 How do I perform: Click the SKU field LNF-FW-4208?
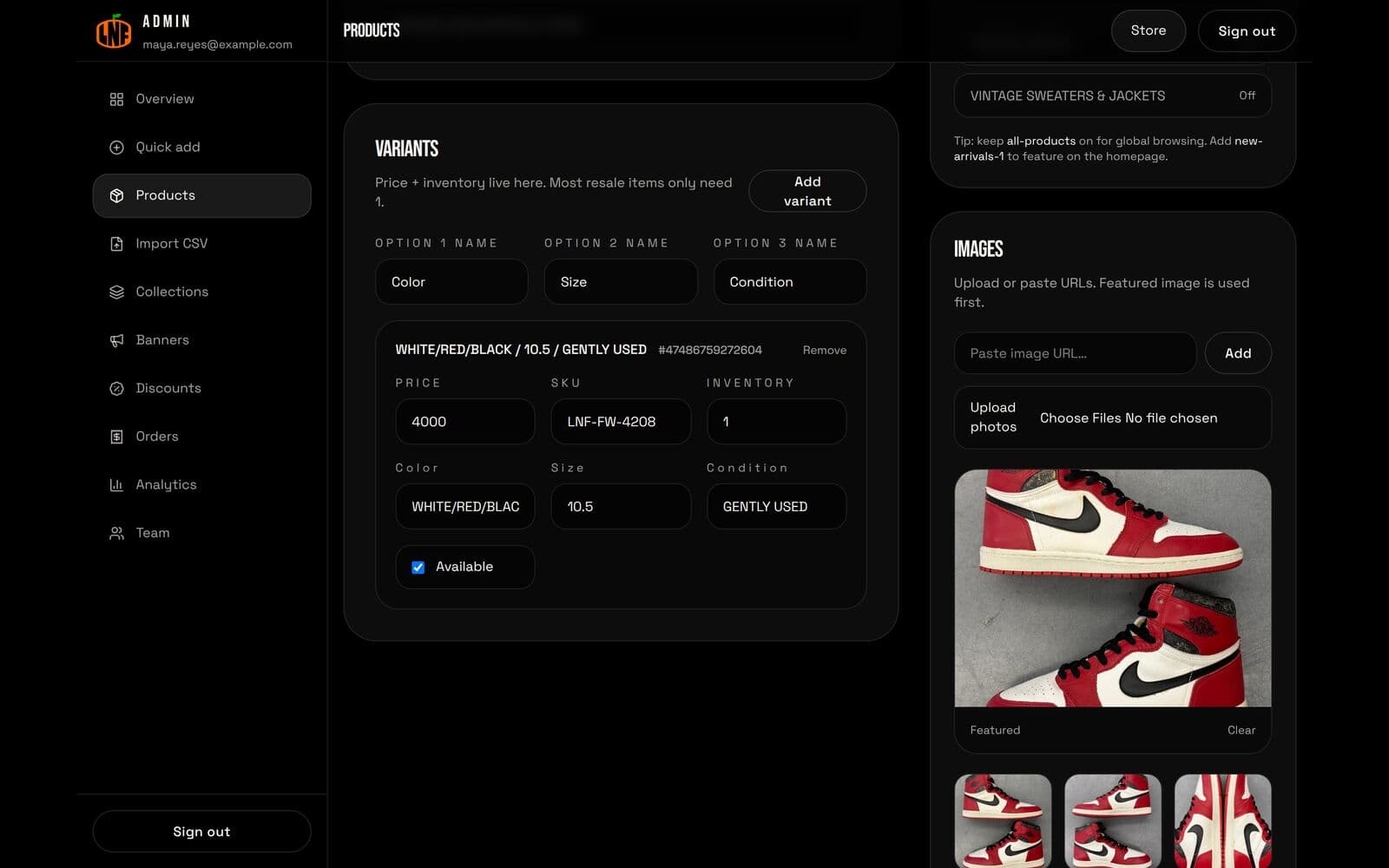pyautogui.click(x=621, y=422)
